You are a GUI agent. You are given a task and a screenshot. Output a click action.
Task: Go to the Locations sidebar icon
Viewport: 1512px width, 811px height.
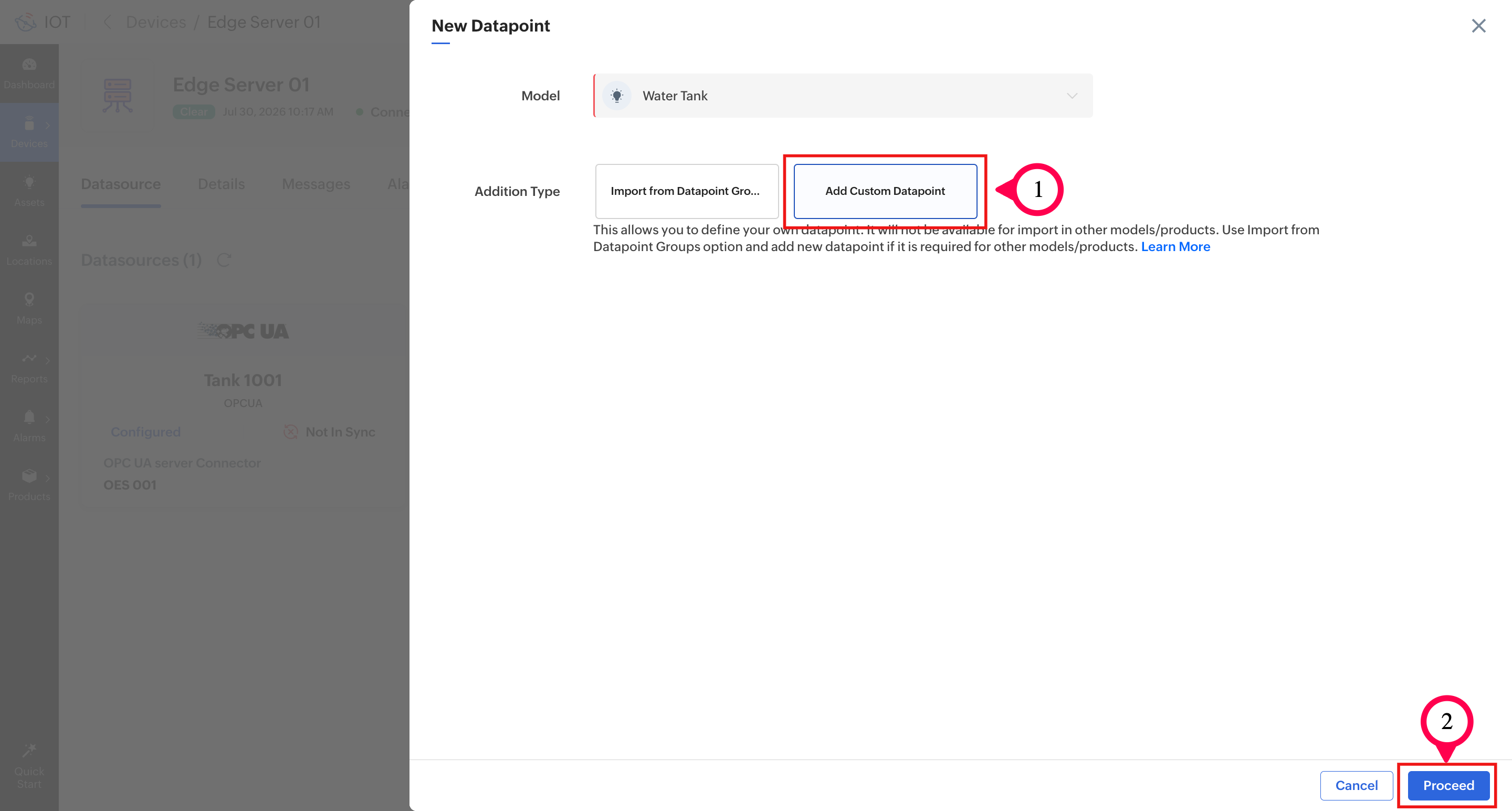[29, 242]
